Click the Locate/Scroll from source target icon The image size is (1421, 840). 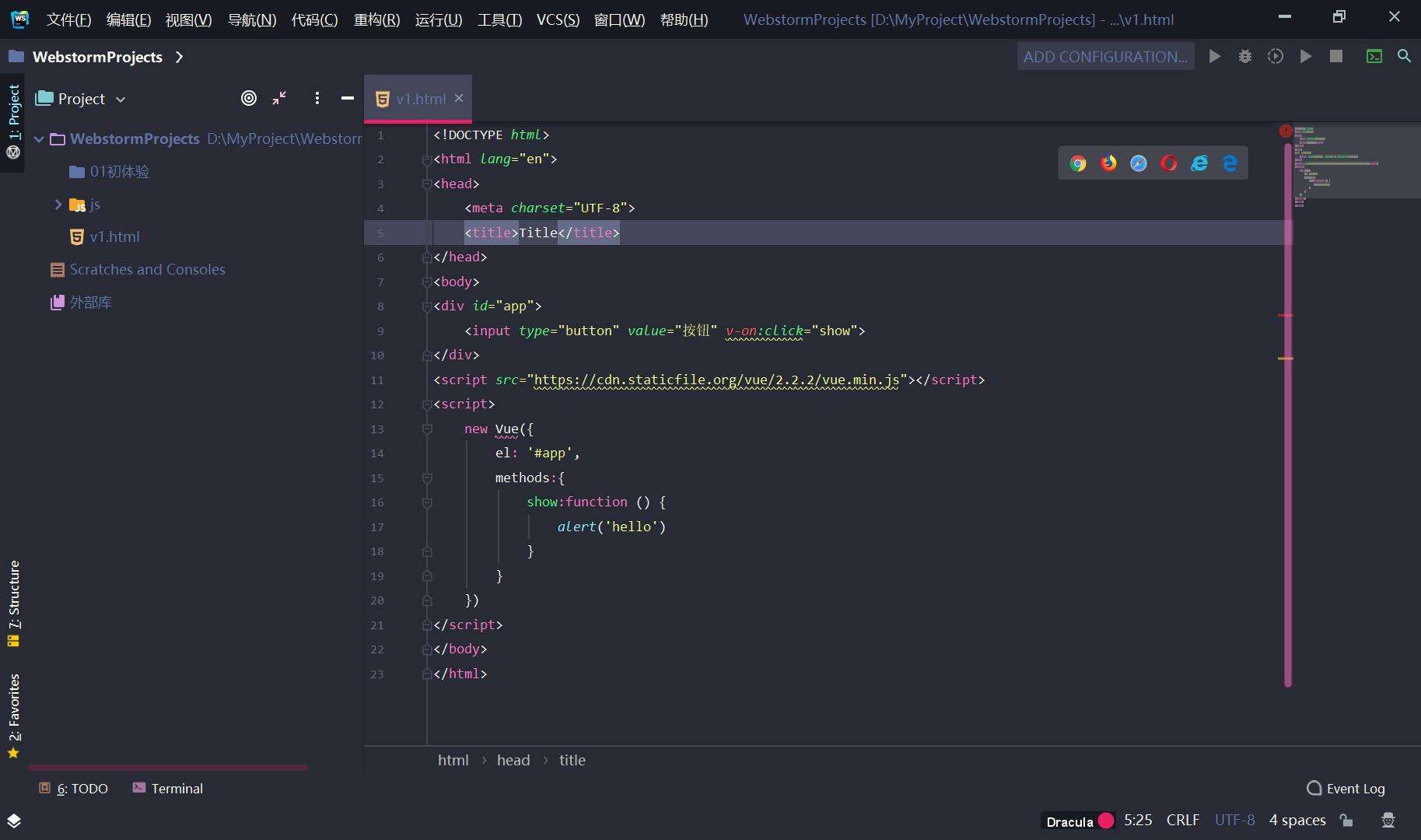[249, 98]
